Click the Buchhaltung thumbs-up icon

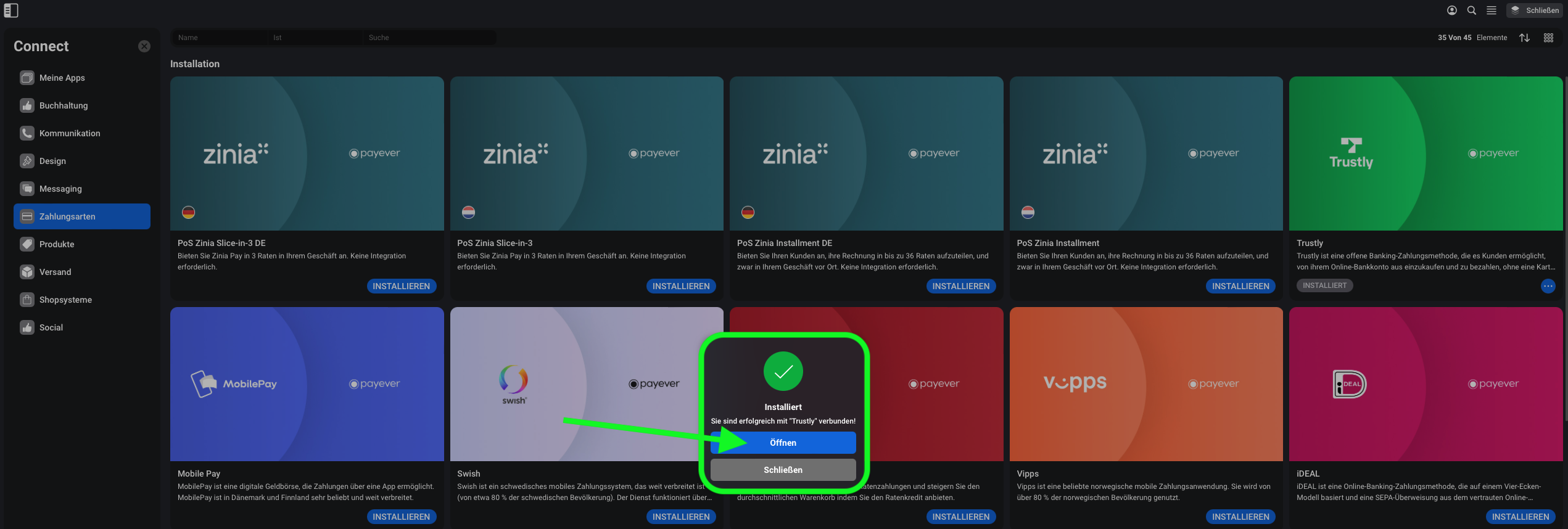coord(27,105)
